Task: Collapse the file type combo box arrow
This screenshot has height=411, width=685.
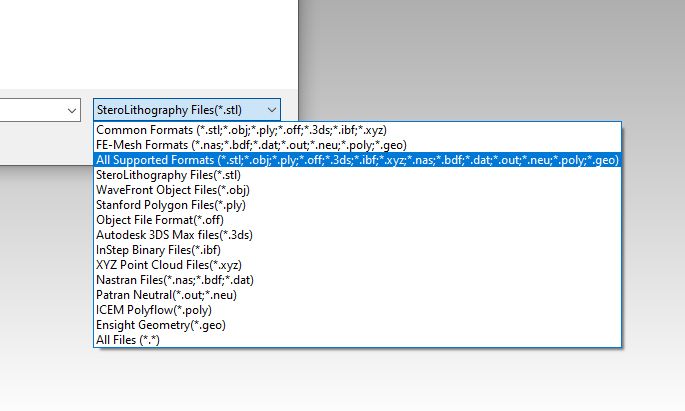Action: click(272, 110)
